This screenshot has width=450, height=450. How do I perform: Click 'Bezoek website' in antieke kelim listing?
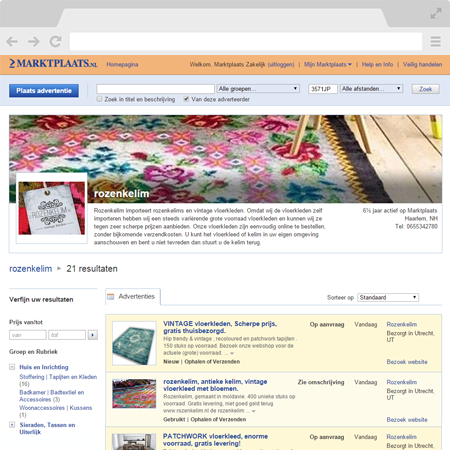pyautogui.click(x=407, y=420)
